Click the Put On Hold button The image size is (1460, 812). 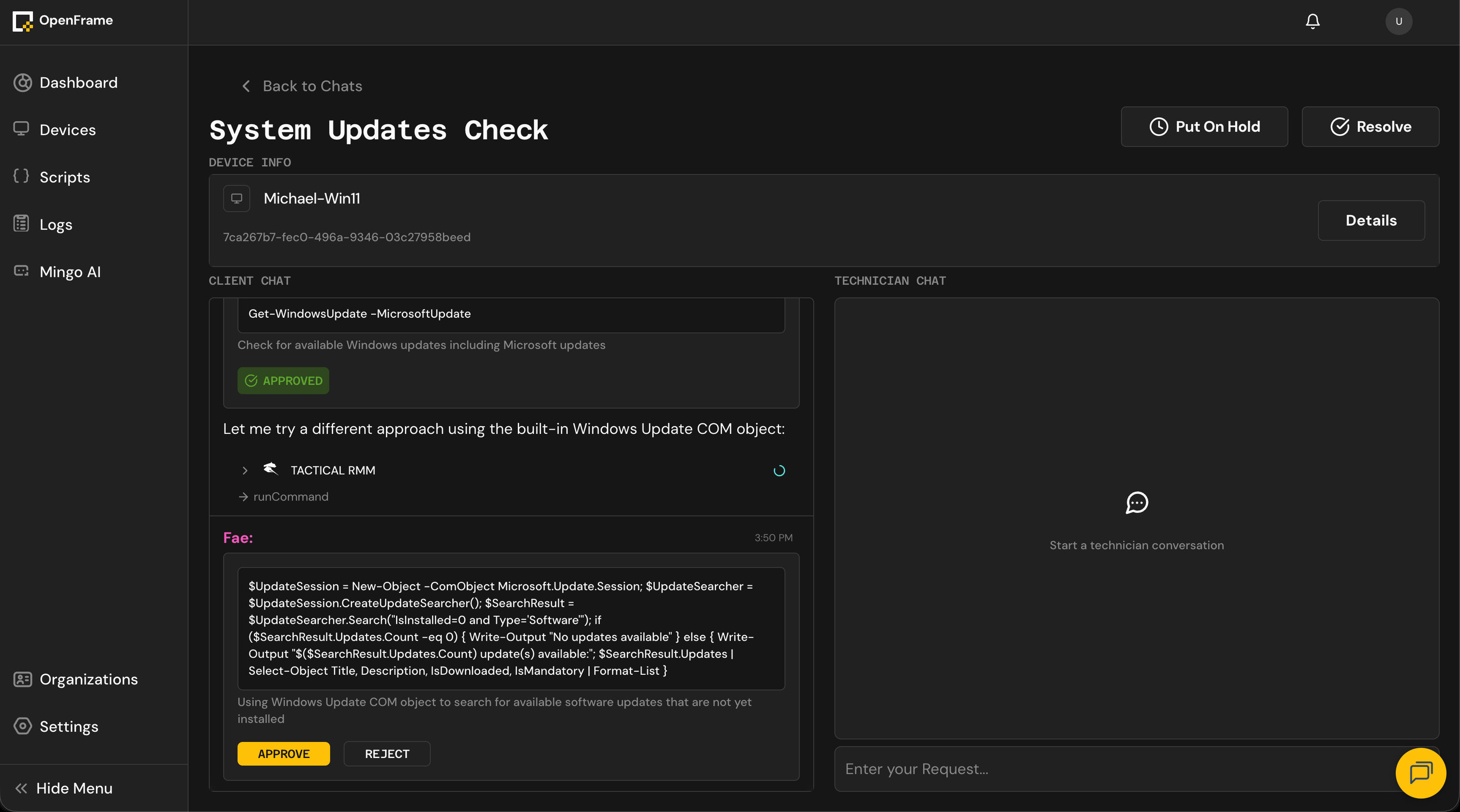[1204, 126]
